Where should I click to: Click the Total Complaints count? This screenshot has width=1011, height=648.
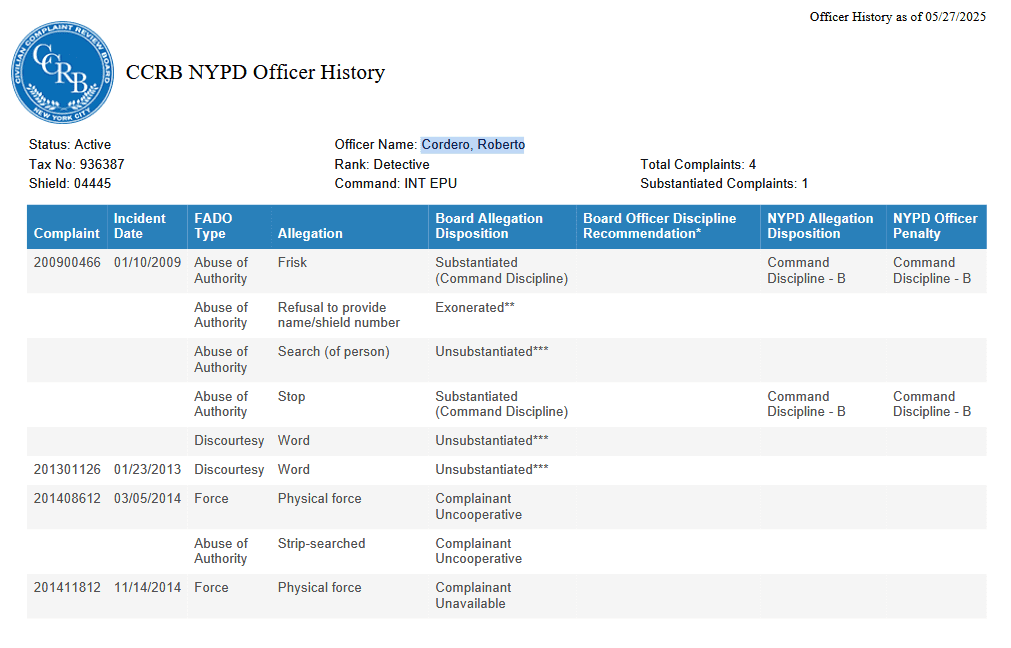tap(698, 163)
